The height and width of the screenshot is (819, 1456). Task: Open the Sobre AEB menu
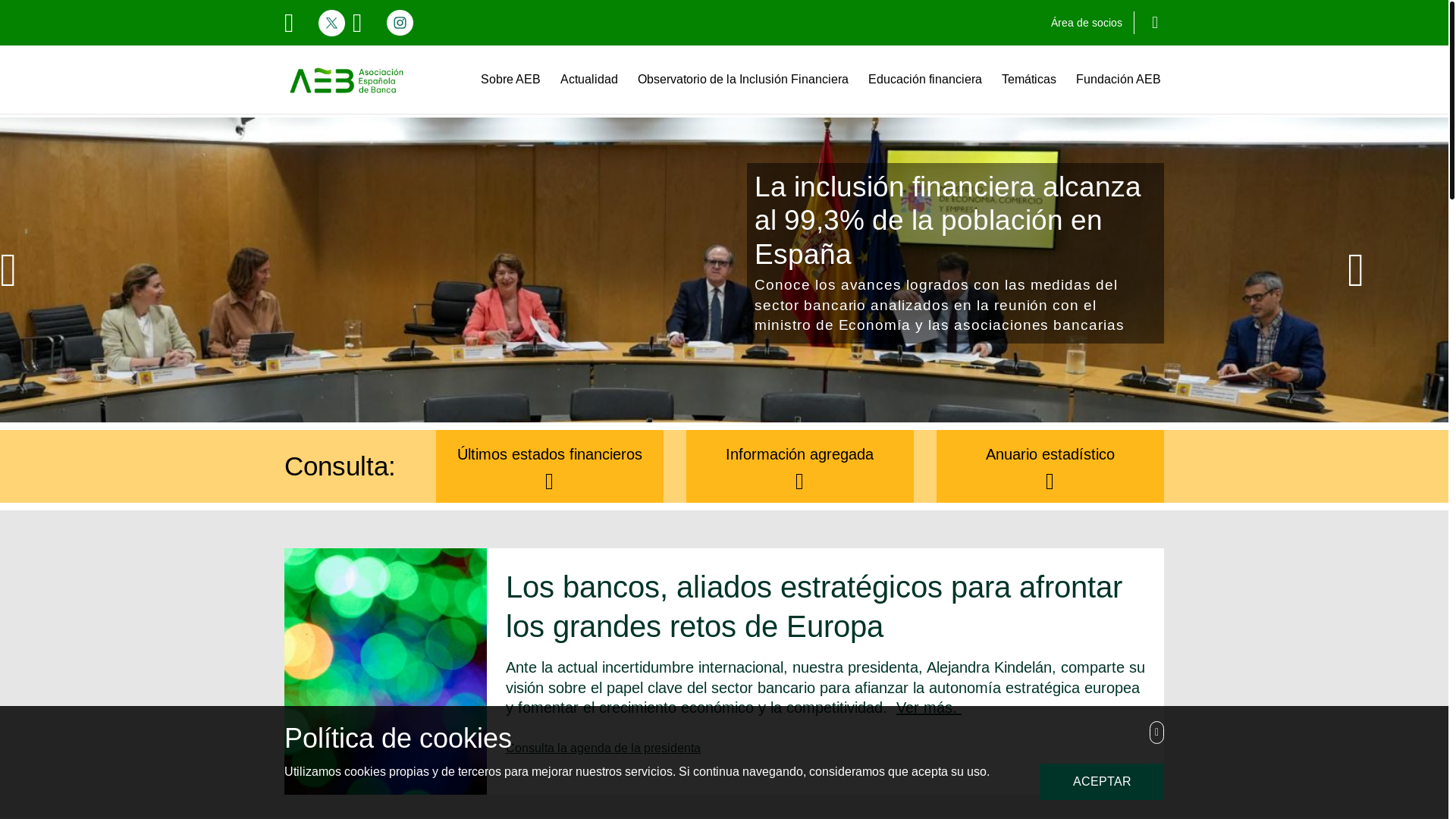(510, 80)
